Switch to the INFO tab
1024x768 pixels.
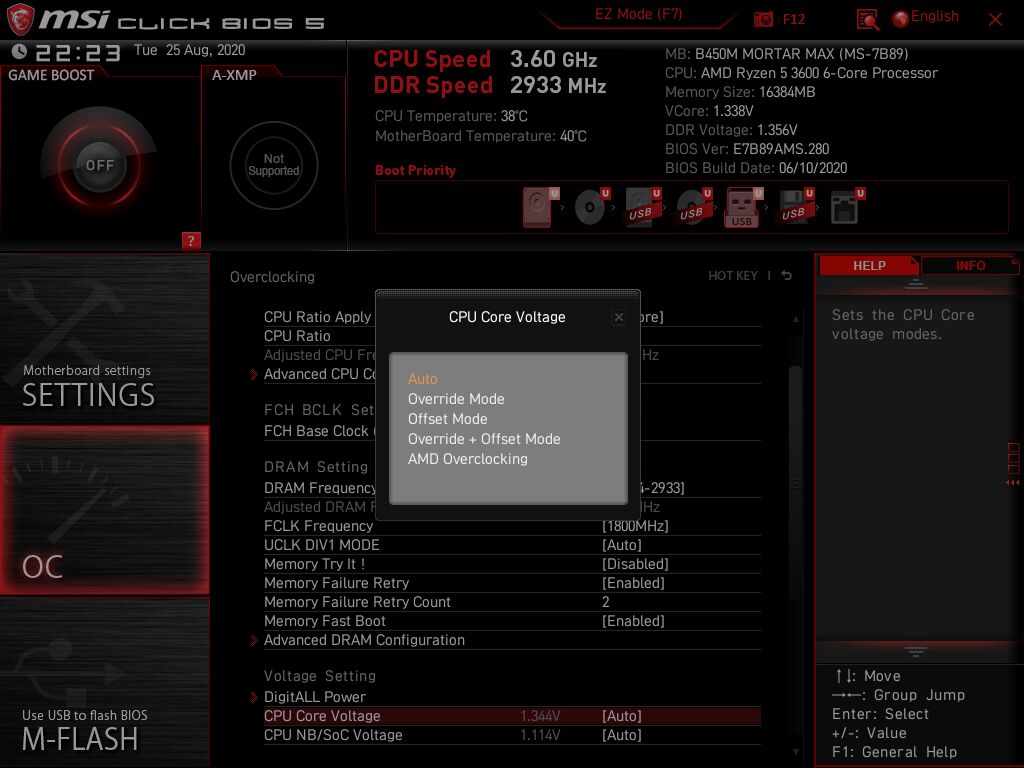(x=970, y=266)
